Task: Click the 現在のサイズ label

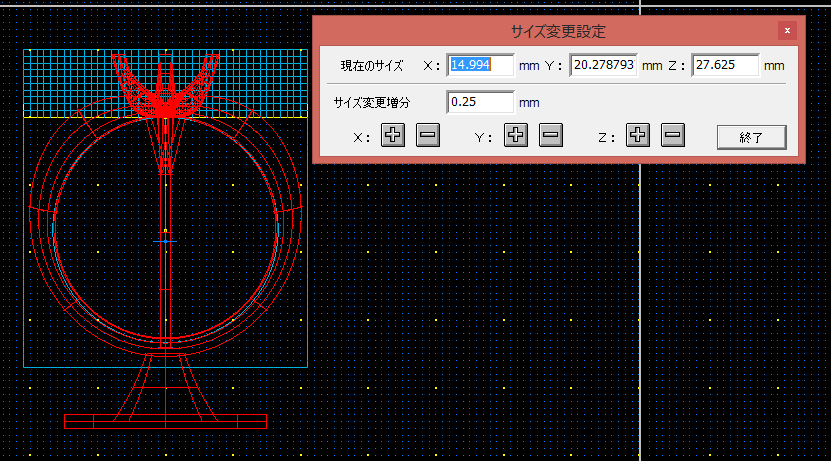Action: 372,66
